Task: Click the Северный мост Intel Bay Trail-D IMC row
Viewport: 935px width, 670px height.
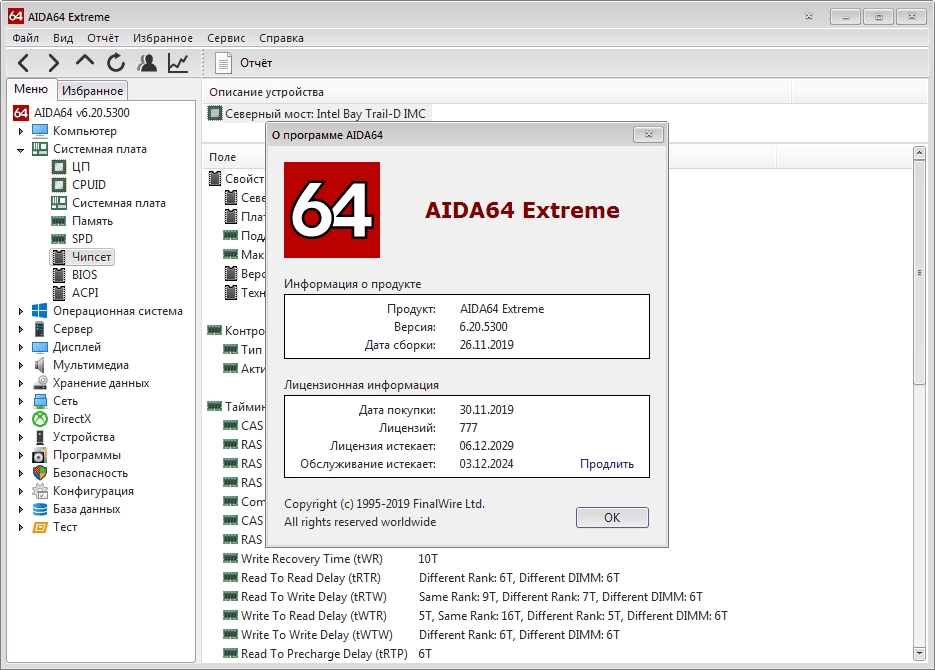Action: [x=318, y=113]
